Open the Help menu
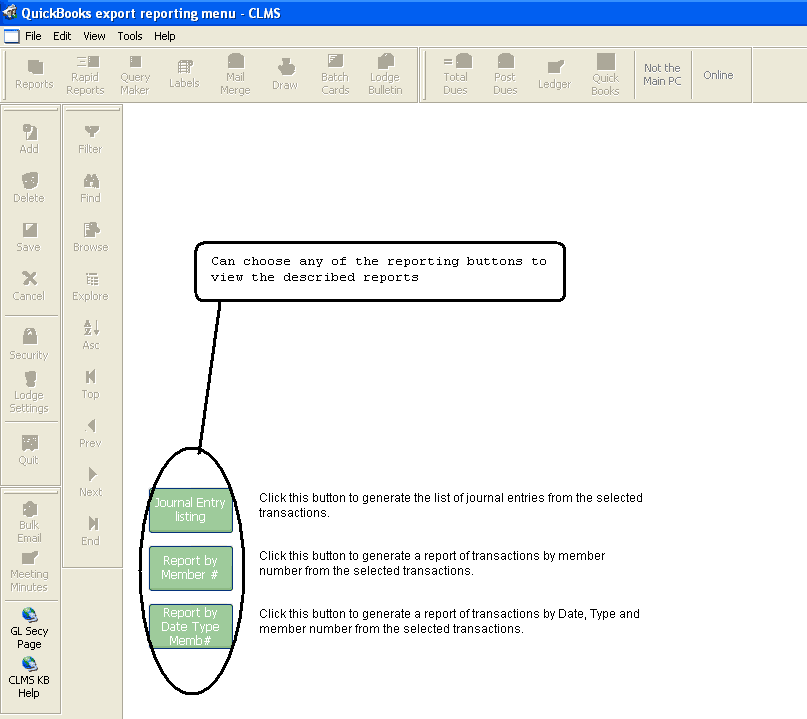Viewport: 807px width, 719px height. [165, 36]
